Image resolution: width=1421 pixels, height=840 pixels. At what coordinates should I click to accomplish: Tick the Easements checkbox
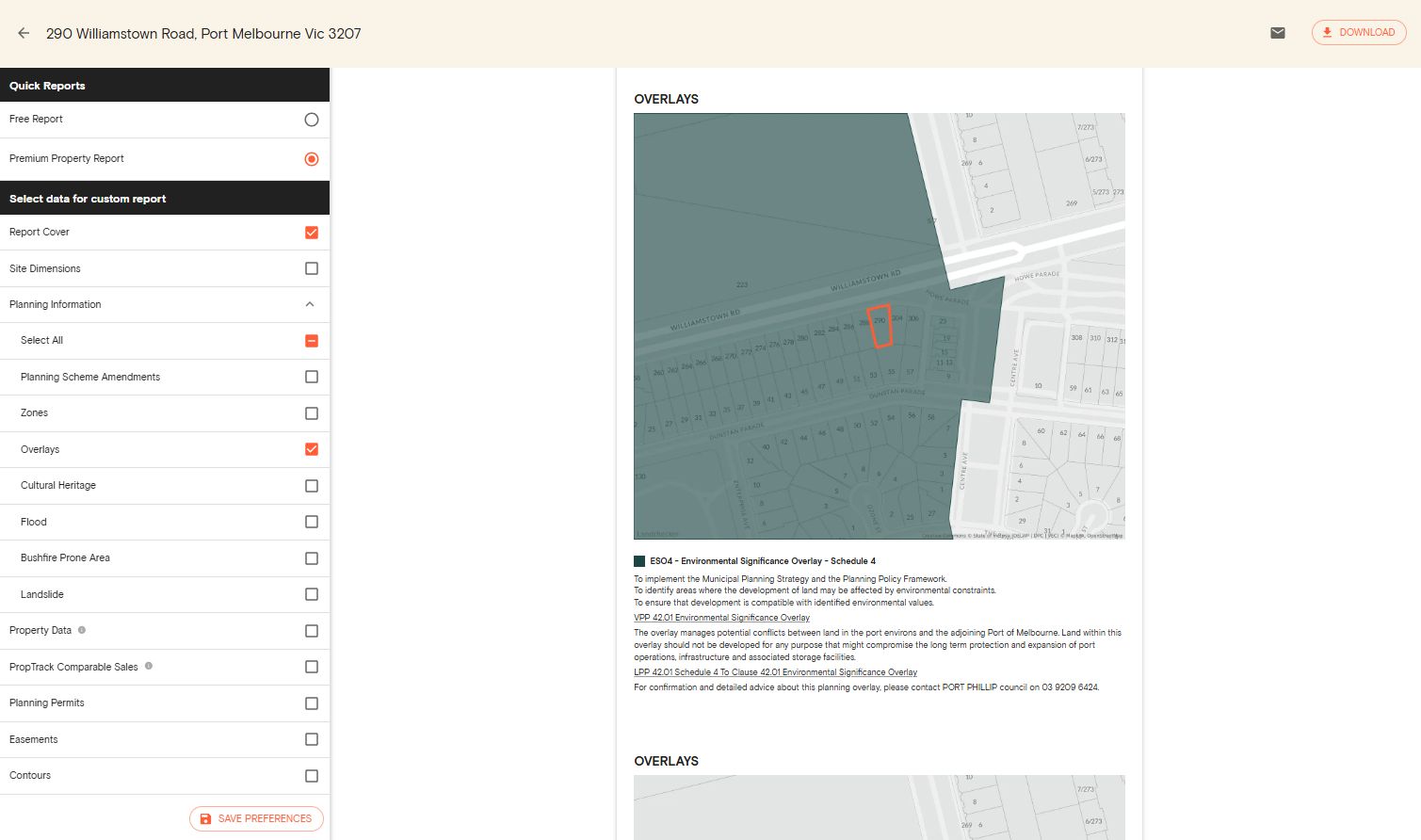(312, 739)
